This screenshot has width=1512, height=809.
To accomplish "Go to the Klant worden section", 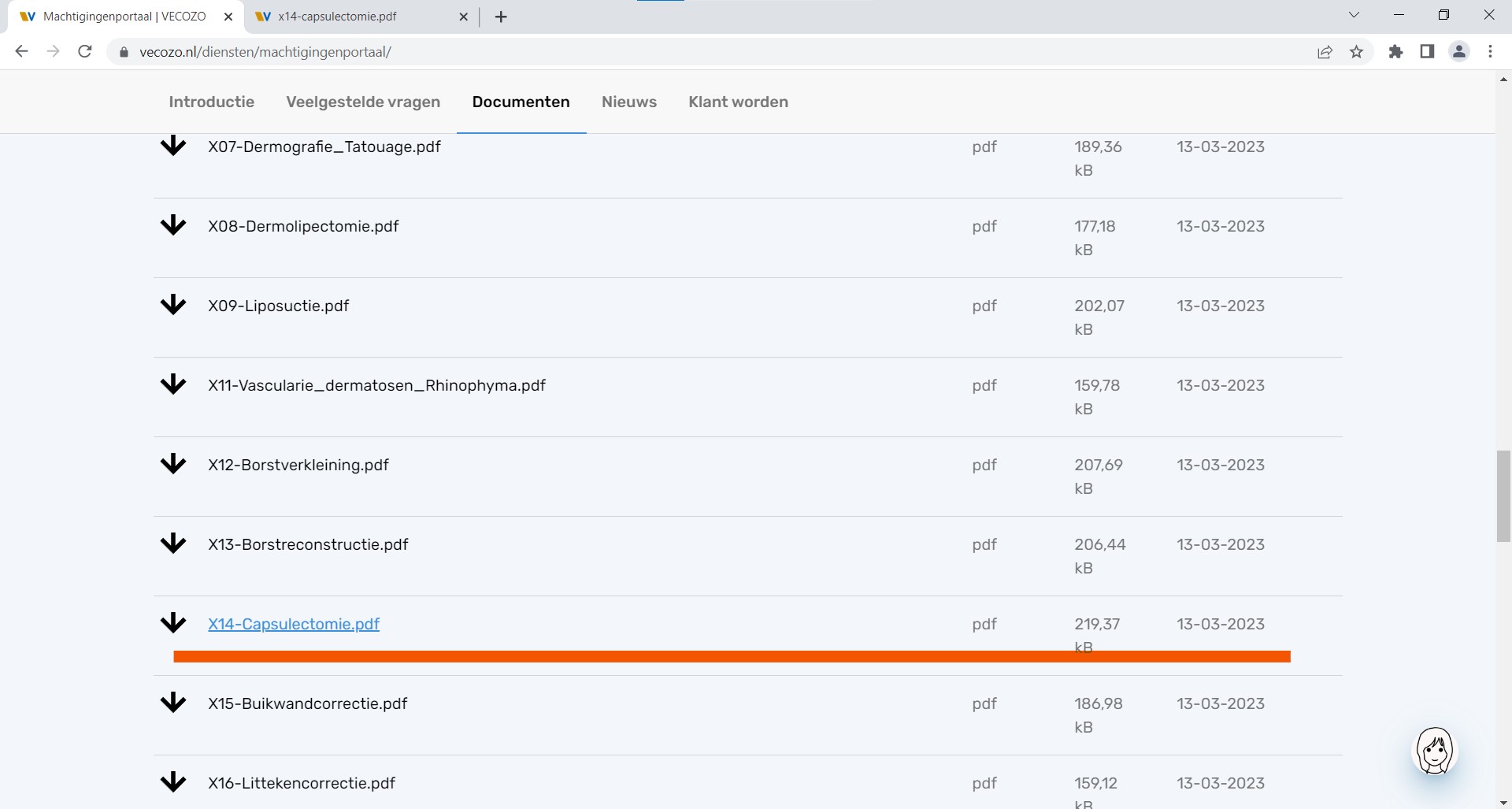I will pyautogui.click(x=738, y=102).
